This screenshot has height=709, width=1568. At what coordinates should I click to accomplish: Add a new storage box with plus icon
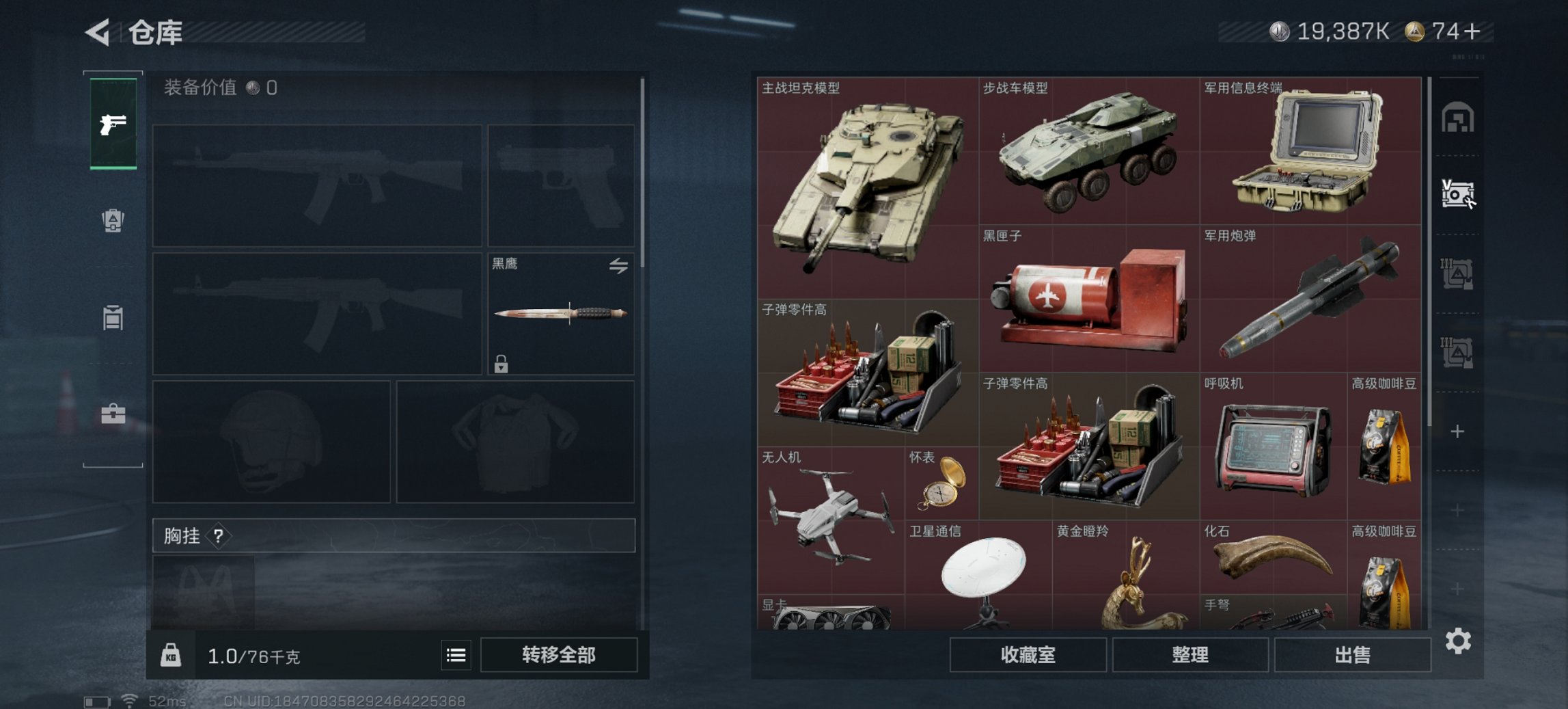click(x=1457, y=431)
